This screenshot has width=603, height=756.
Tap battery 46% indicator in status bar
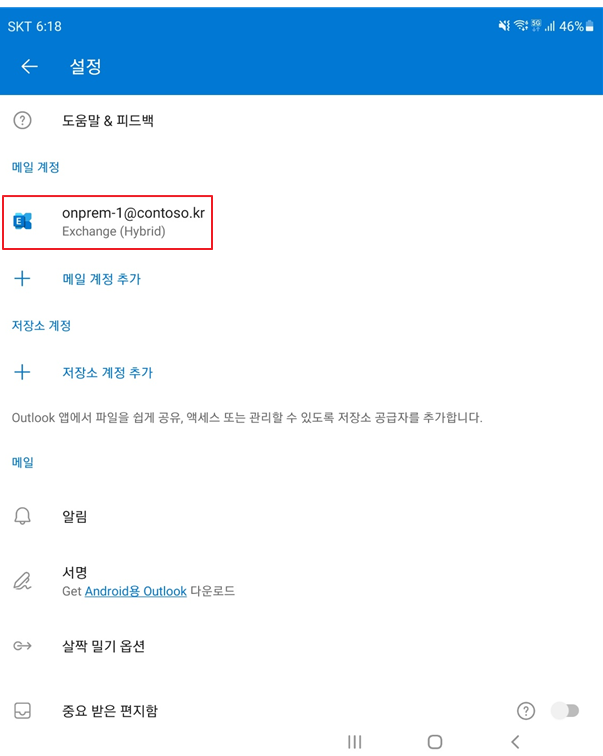[x=576, y=26]
